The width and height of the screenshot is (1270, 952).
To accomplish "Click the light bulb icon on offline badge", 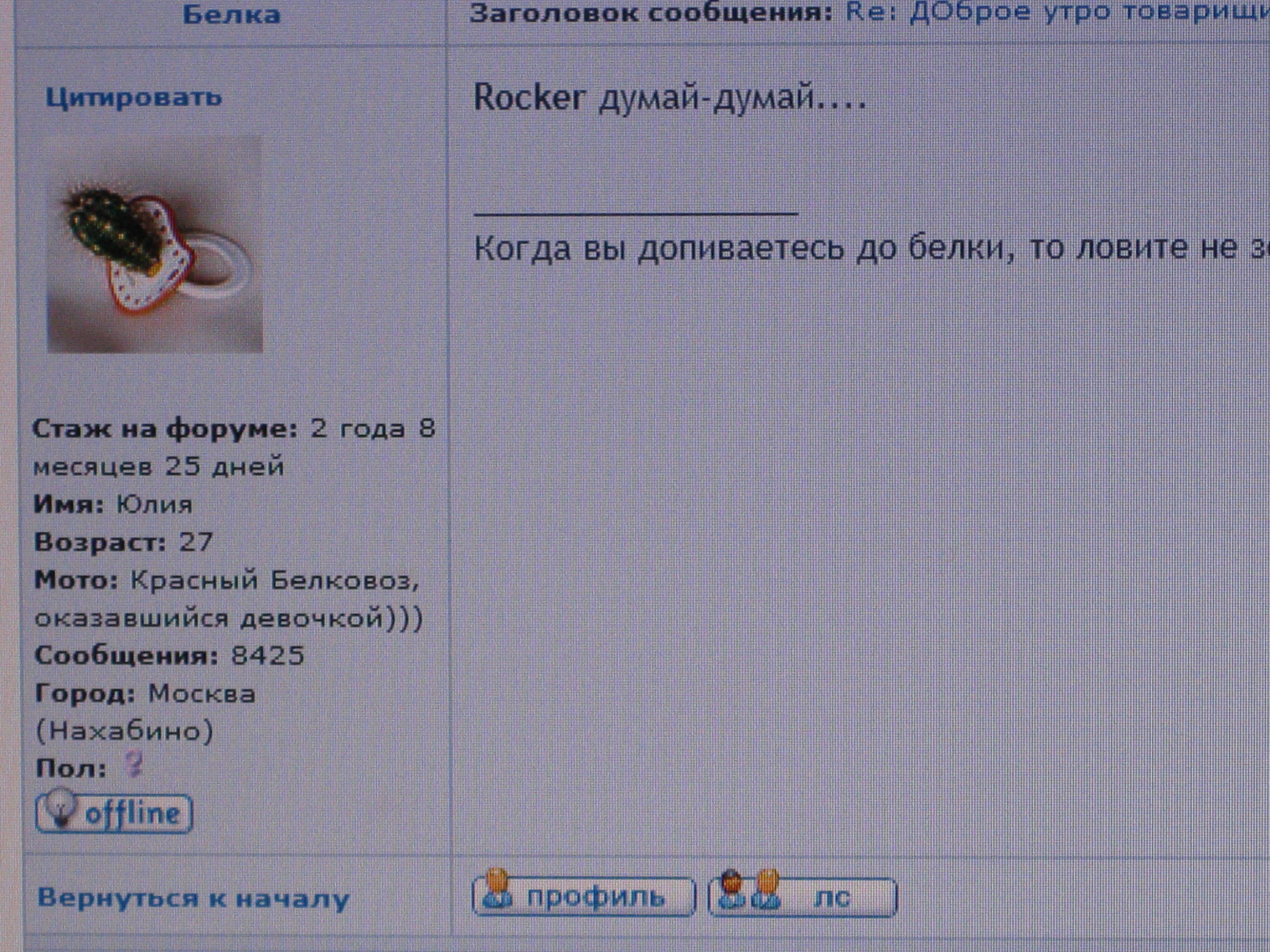I will coord(61,808).
